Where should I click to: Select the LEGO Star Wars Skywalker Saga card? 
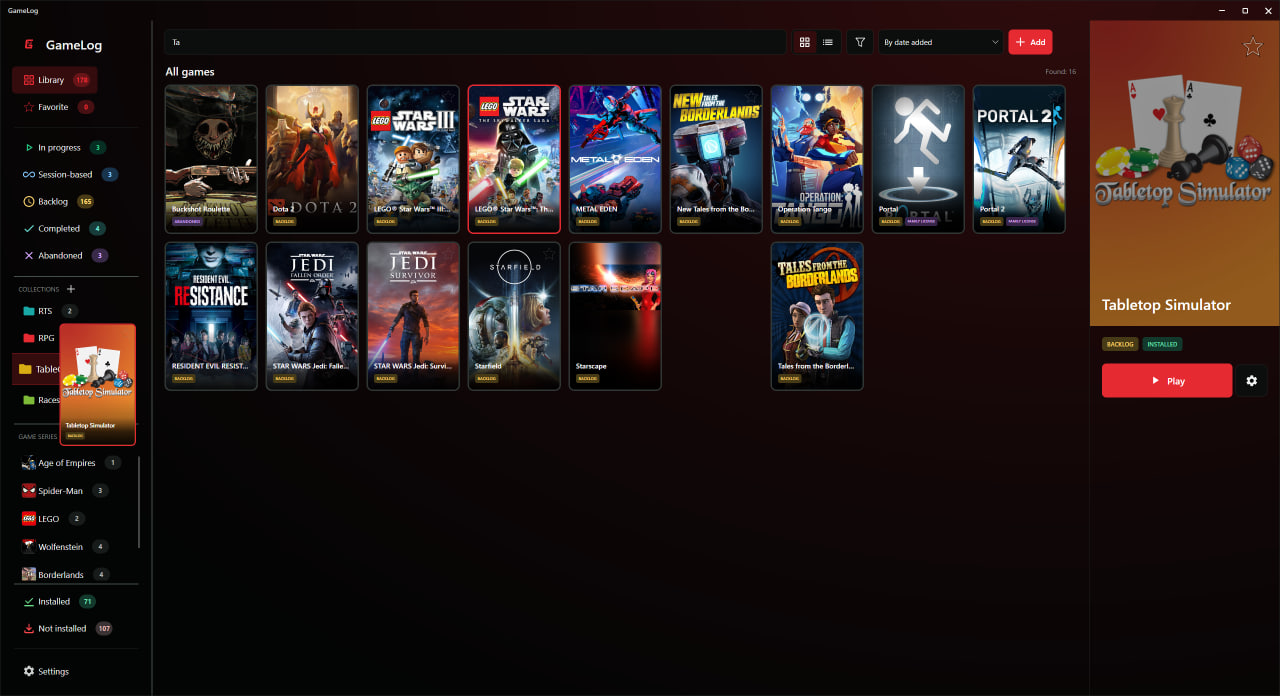pos(514,159)
